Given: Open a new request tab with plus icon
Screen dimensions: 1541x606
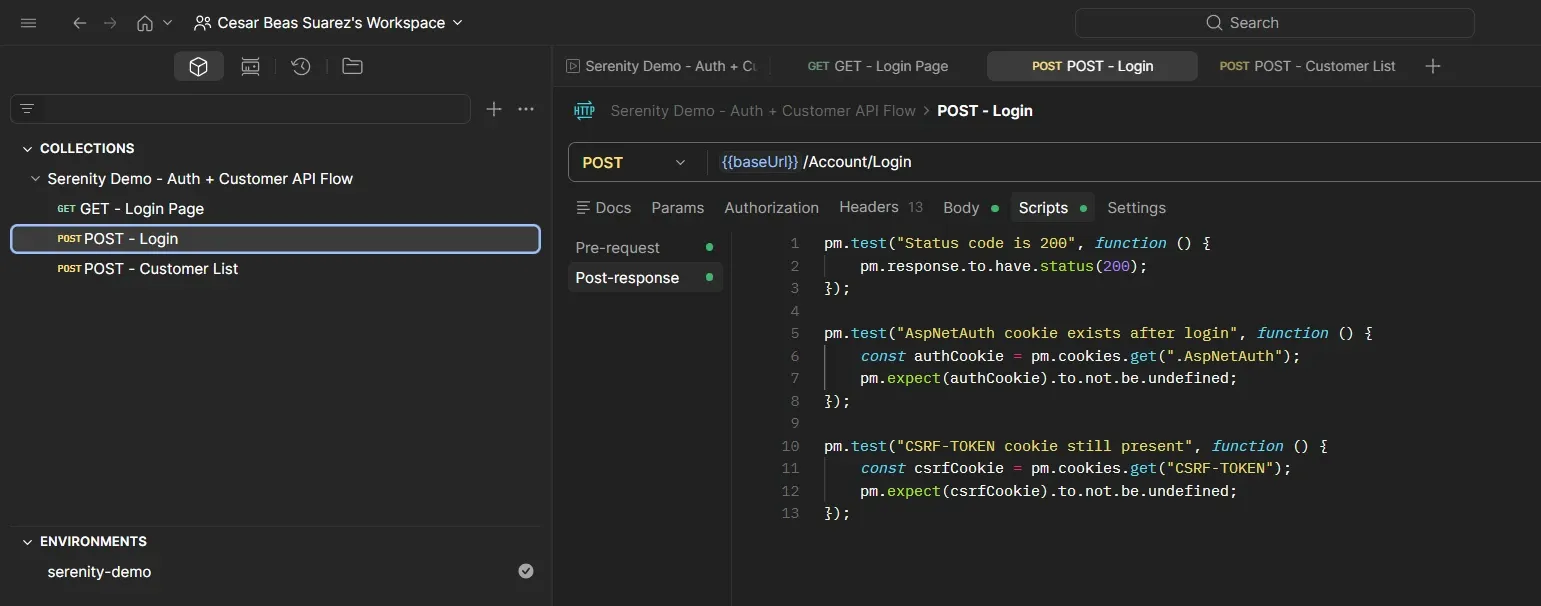Looking at the screenshot, I should tap(1432, 66).
